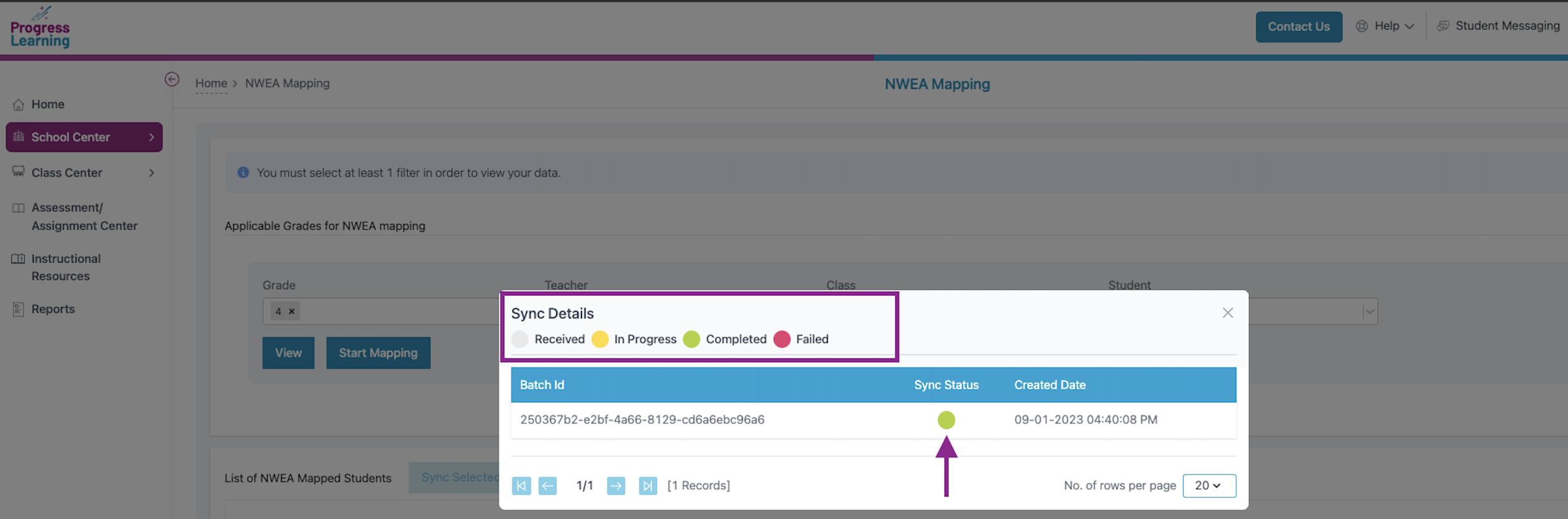This screenshot has height=519, width=1568.
Task: Click NWEA Mapping breadcrumb text
Action: 287,83
